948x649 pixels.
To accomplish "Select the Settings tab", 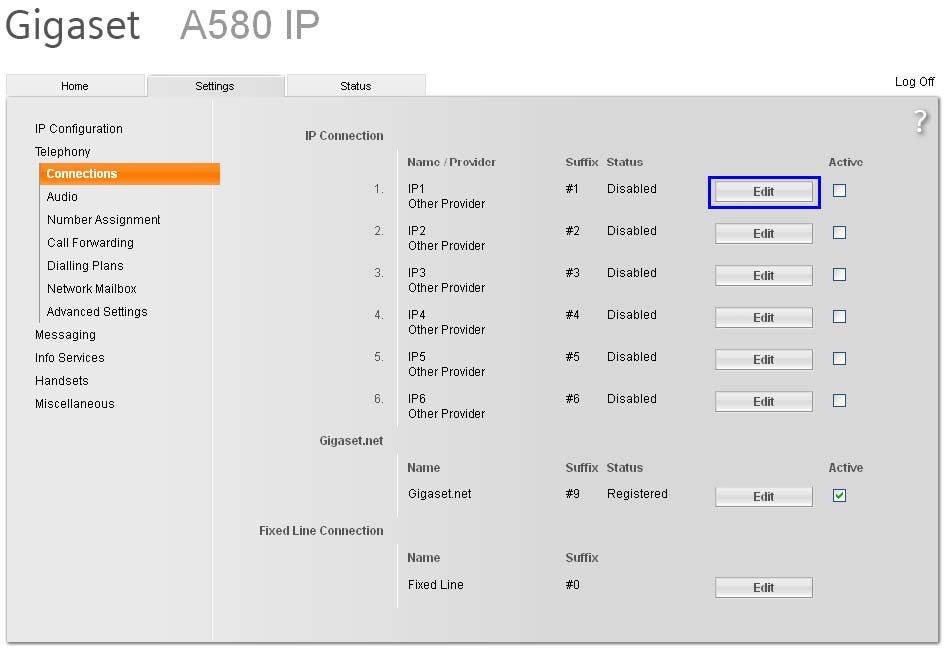I will pos(215,86).
